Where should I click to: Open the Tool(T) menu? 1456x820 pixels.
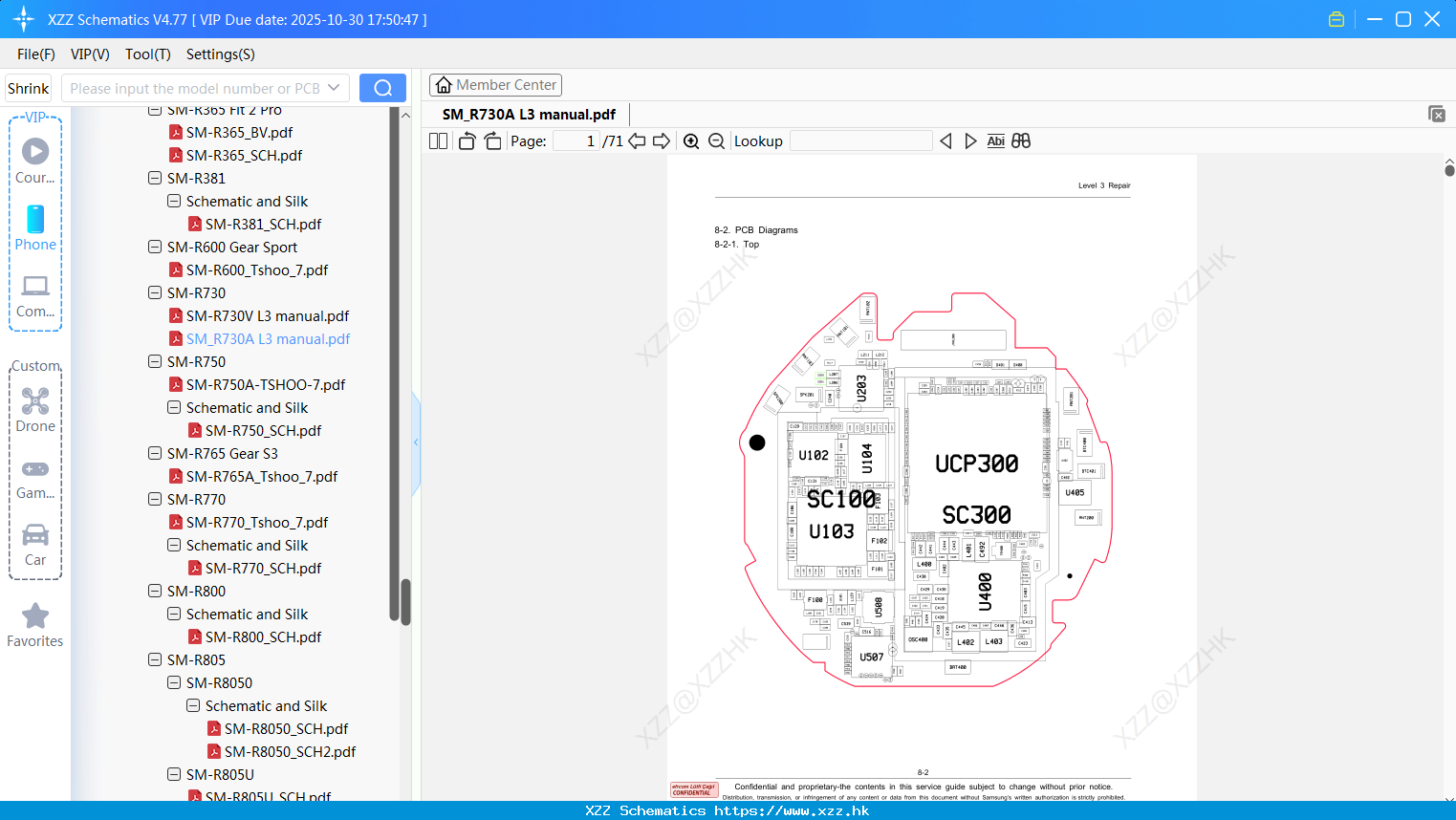148,54
